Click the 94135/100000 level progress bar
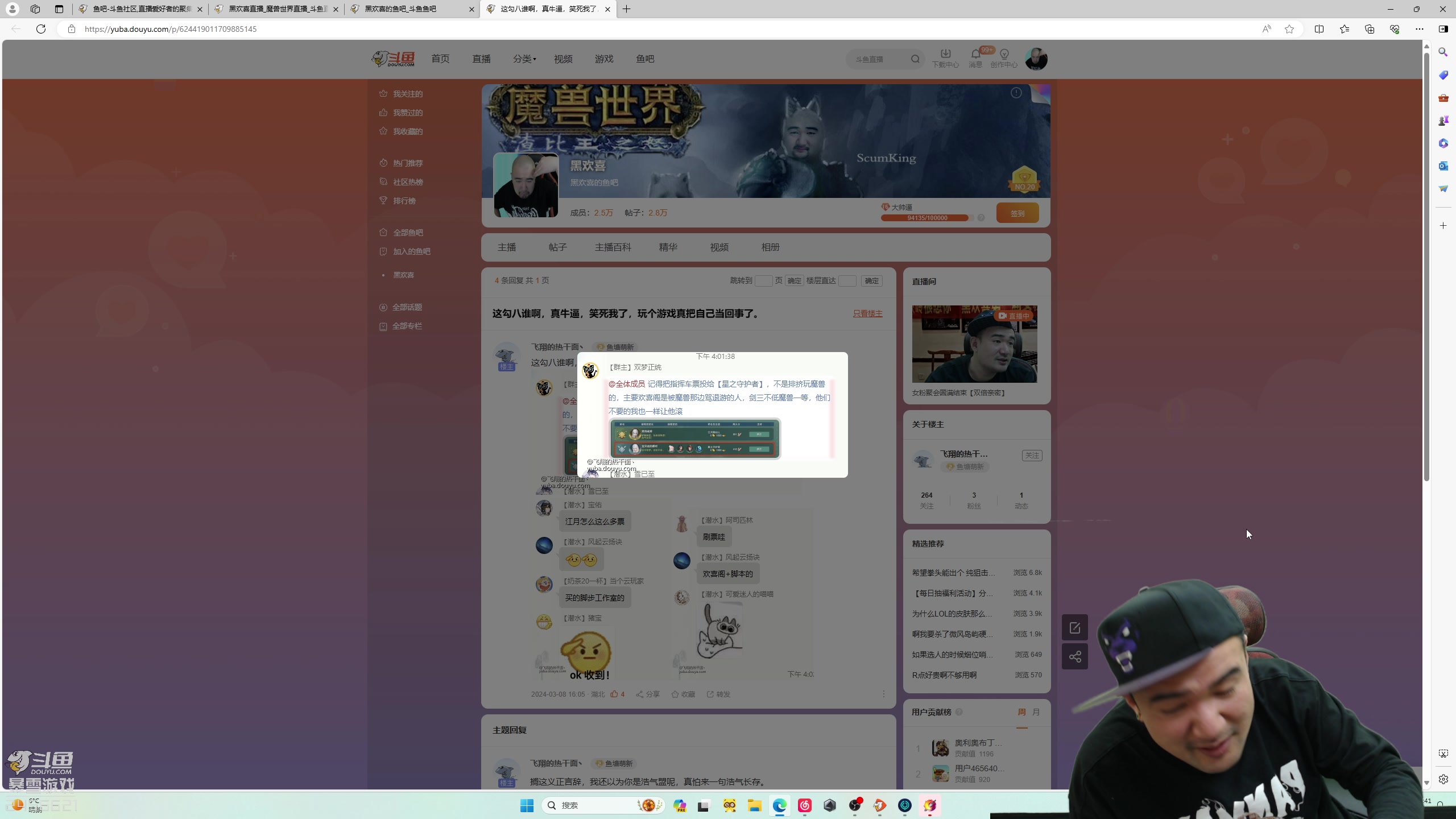Screen dimensions: 1456x819 927,218
